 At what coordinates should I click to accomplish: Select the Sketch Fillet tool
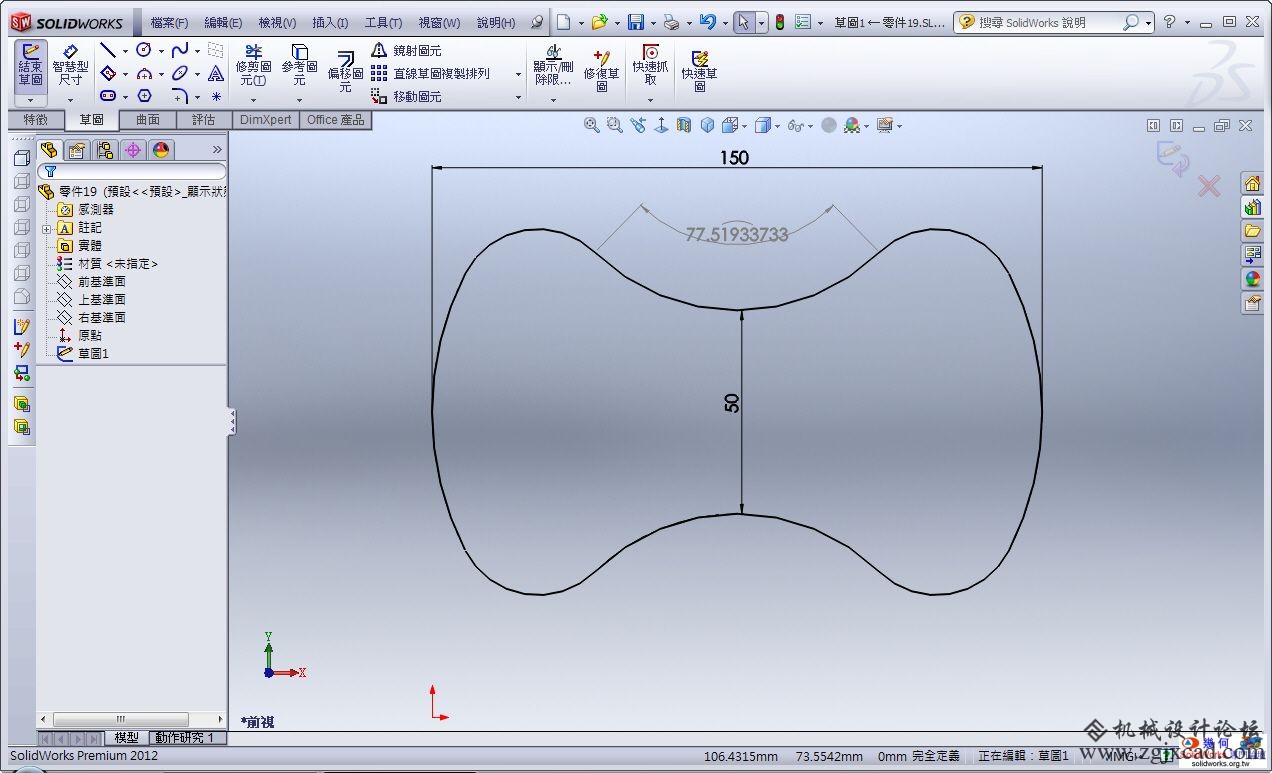(x=180, y=96)
